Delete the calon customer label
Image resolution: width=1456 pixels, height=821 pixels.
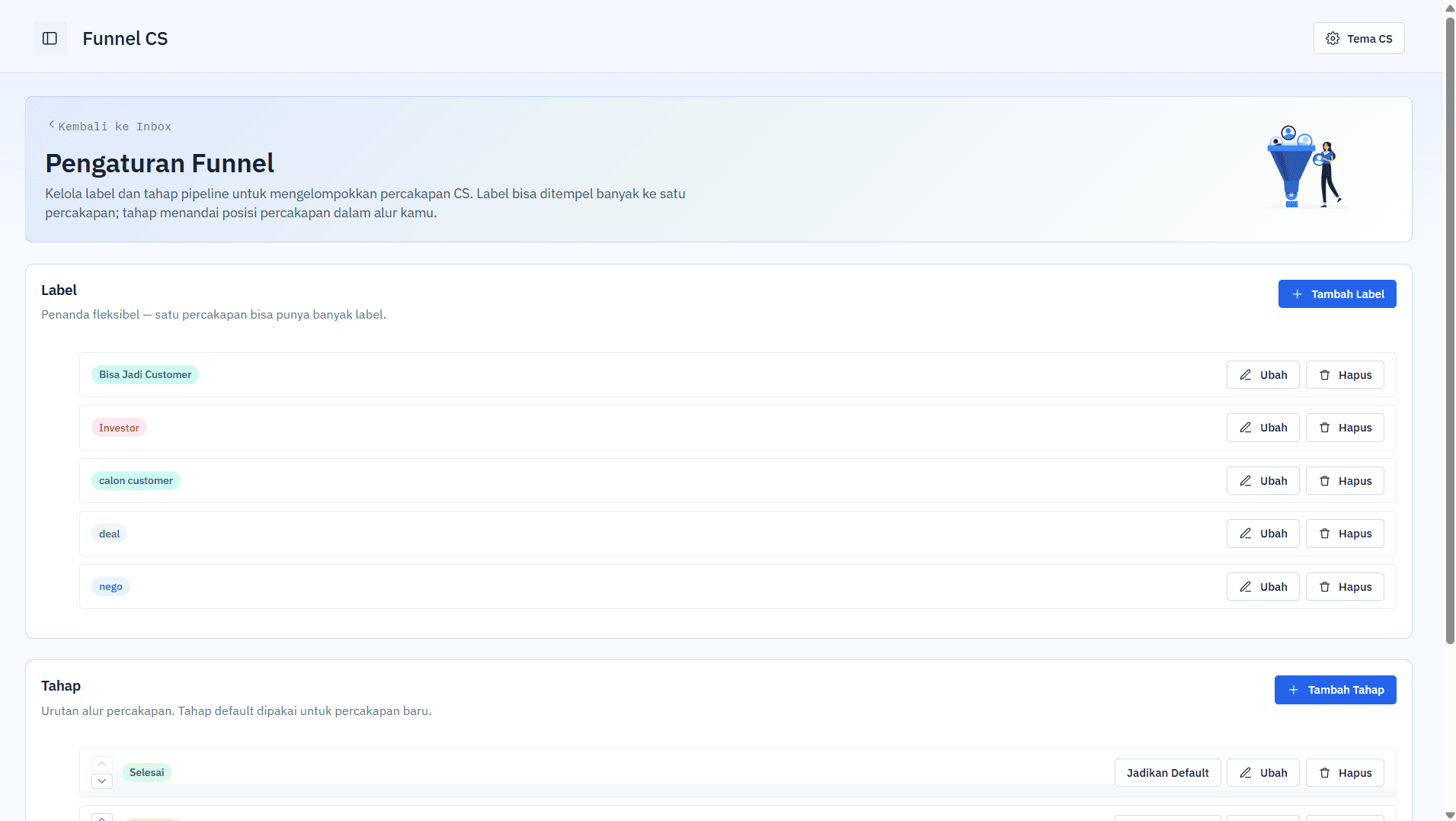(x=1344, y=481)
